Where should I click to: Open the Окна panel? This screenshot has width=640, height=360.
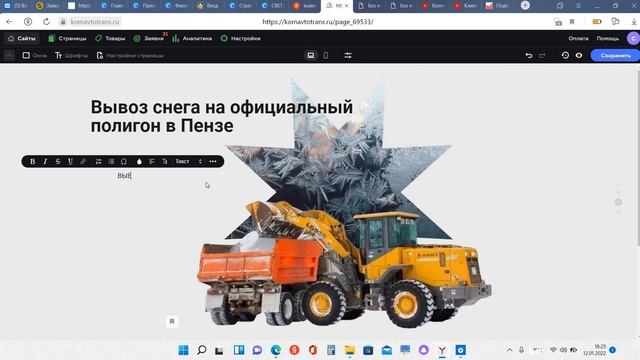coord(34,56)
